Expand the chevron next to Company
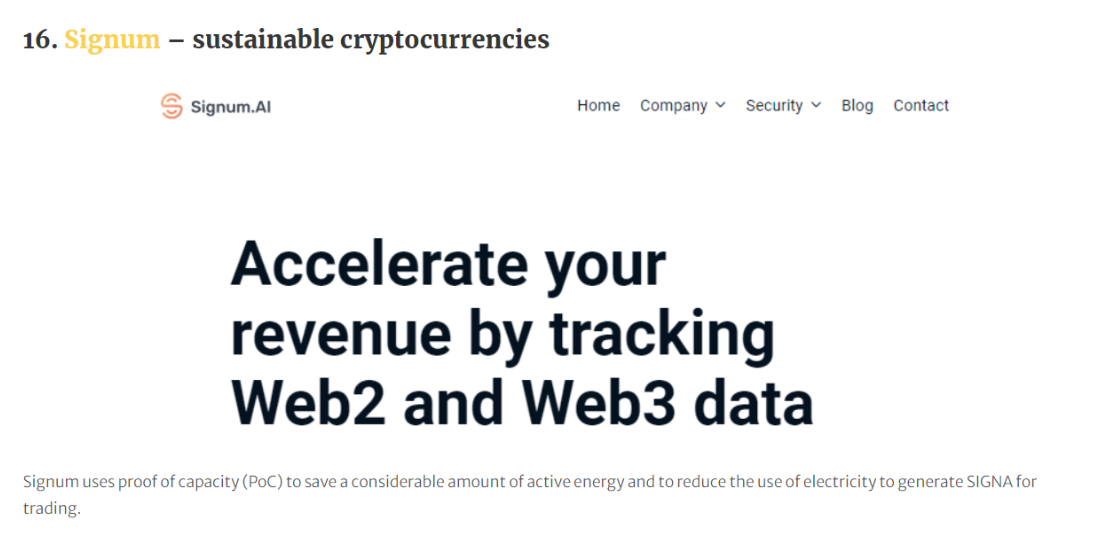Viewport: 1099px width, 537px height. [721, 106]
